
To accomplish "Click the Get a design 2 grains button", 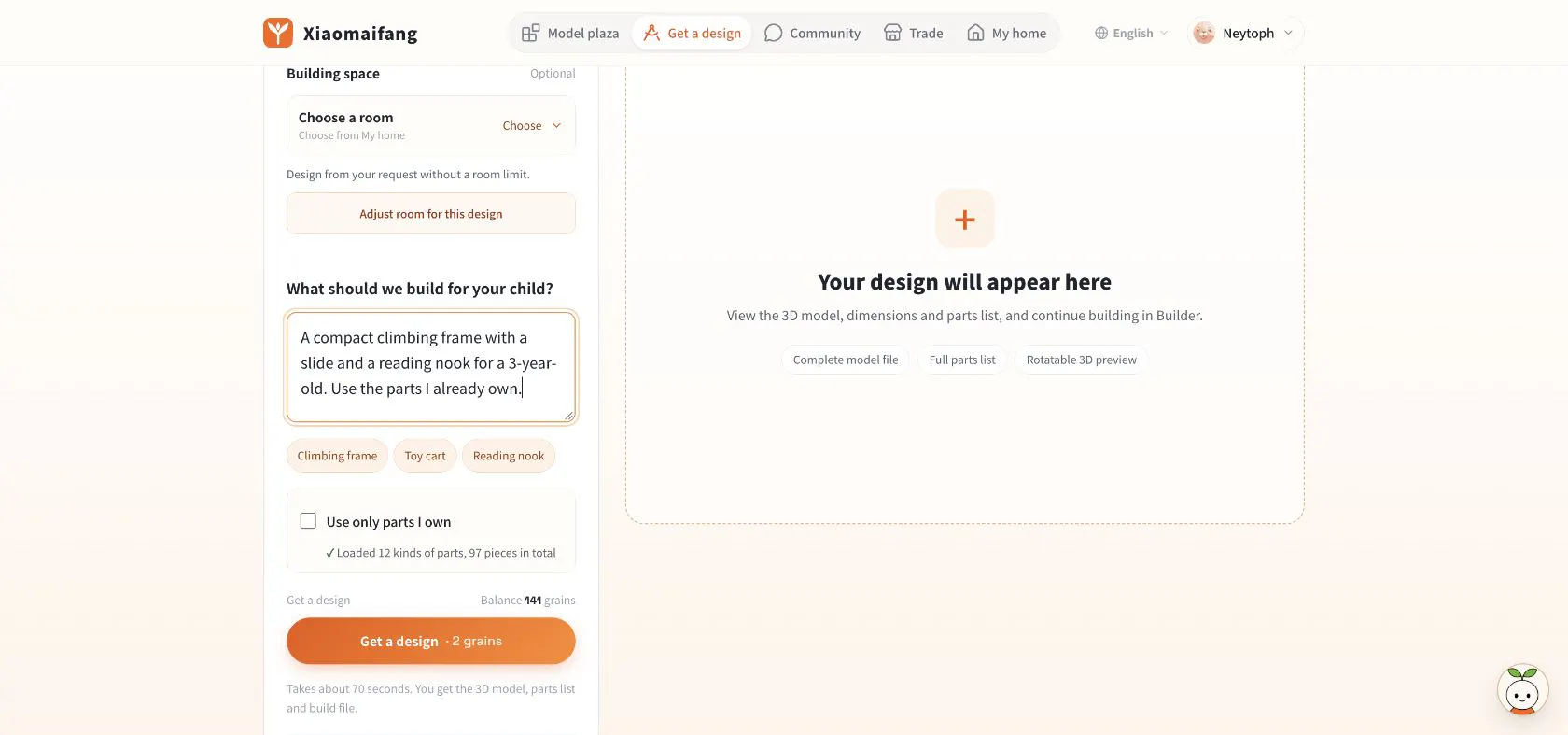I will pos(431,641).
